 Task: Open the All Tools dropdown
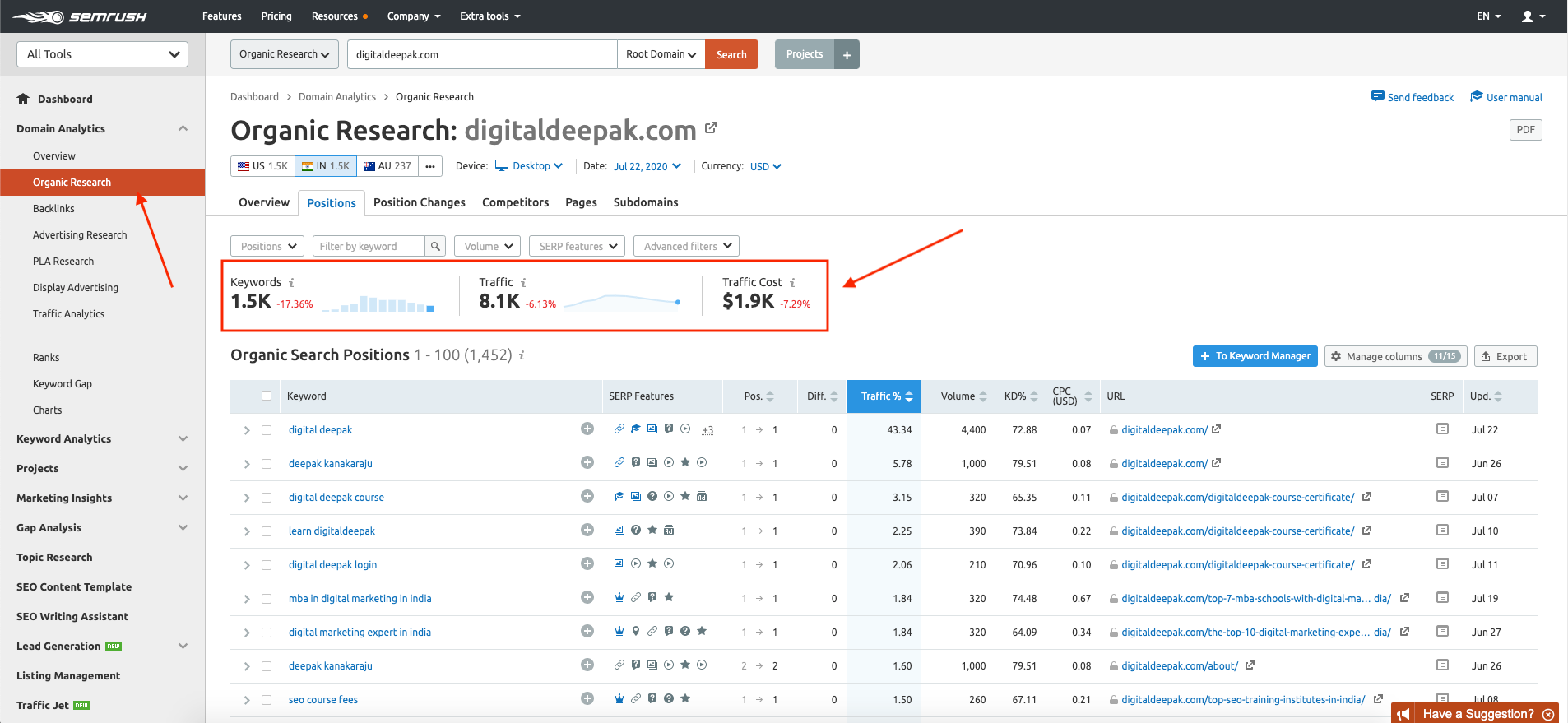click(x=102, y=54)
